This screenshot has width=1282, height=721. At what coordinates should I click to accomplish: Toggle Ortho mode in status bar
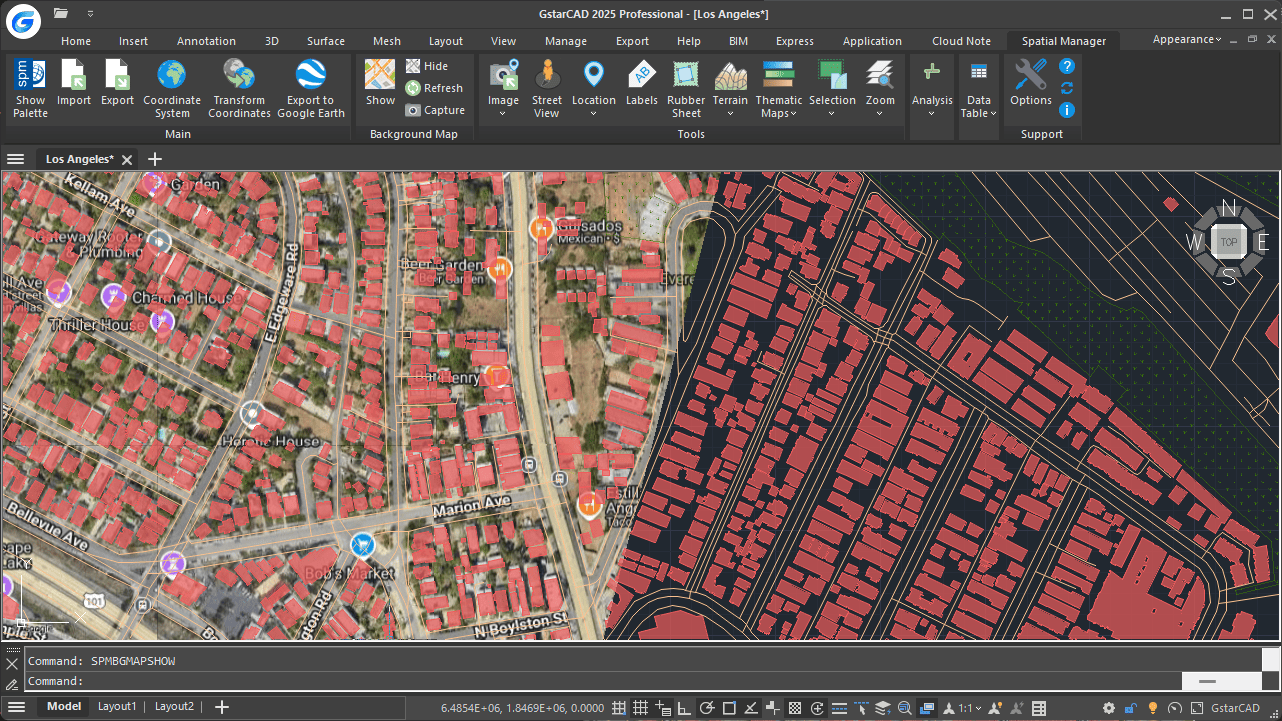[x=685, y=708]
